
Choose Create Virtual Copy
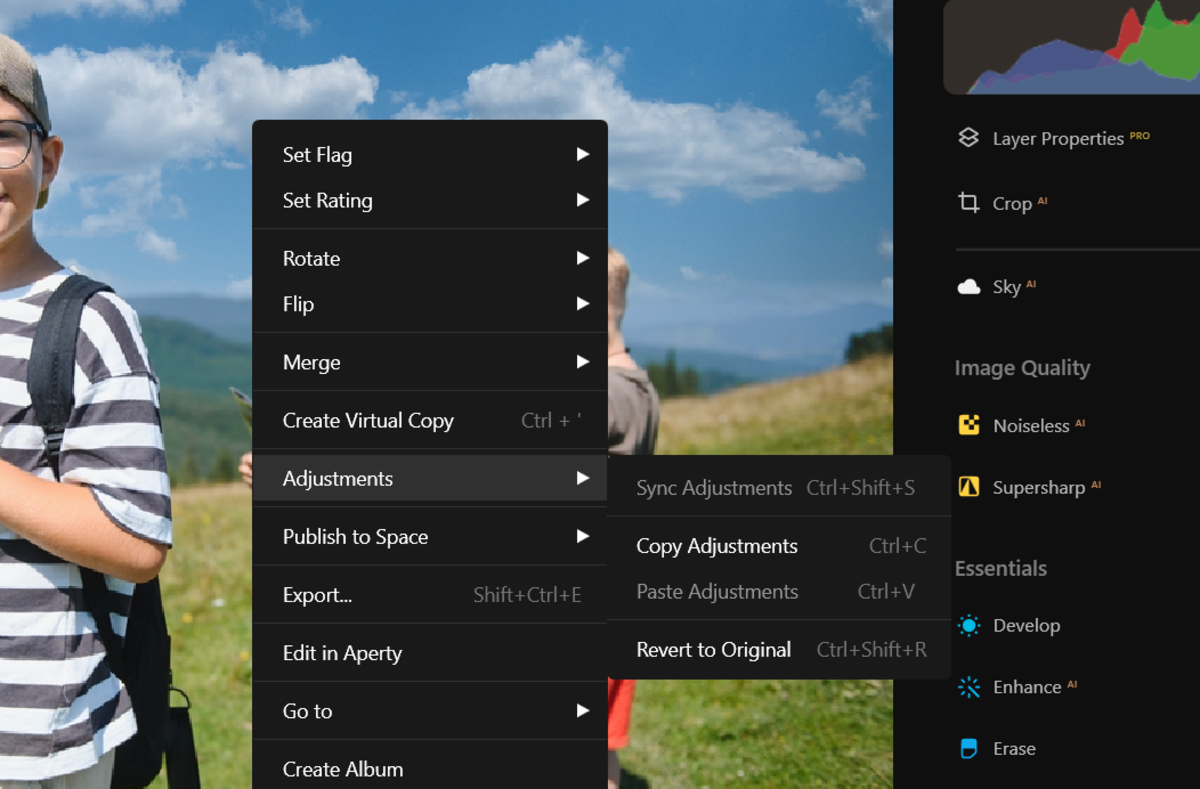tap(430, 421)
